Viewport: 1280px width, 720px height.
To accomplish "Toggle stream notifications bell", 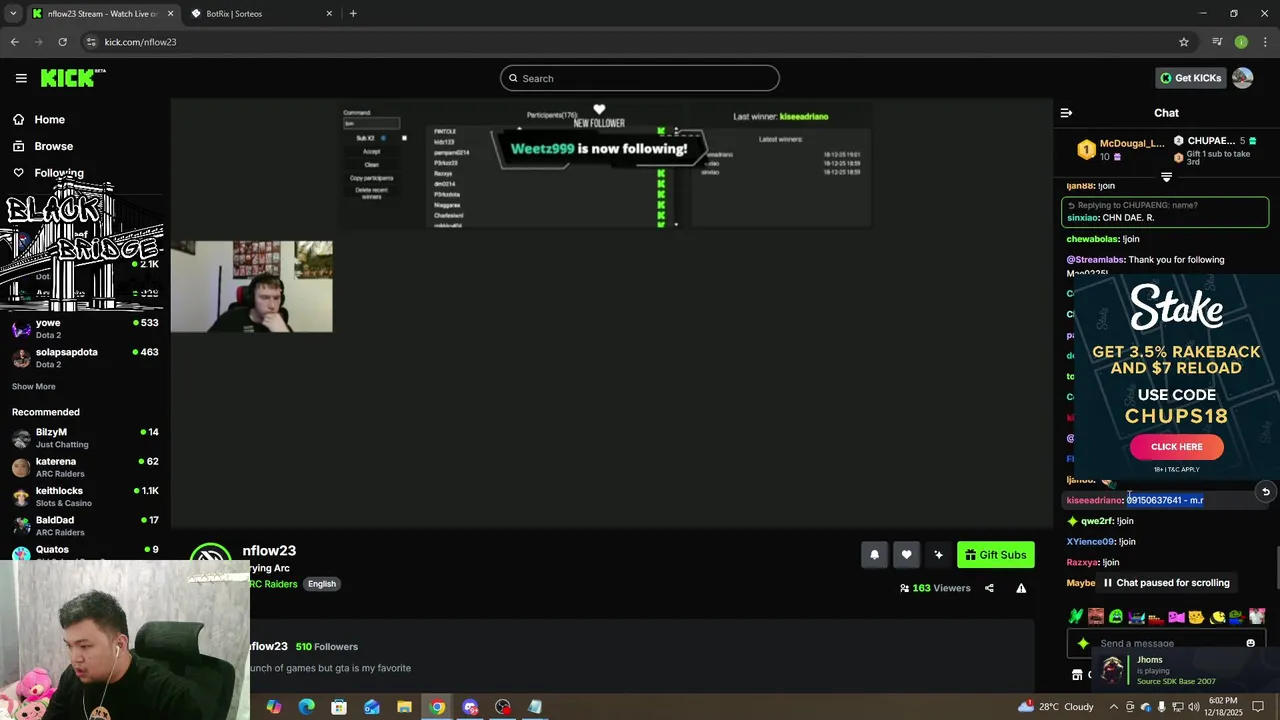I will click(x=874, y=555).
